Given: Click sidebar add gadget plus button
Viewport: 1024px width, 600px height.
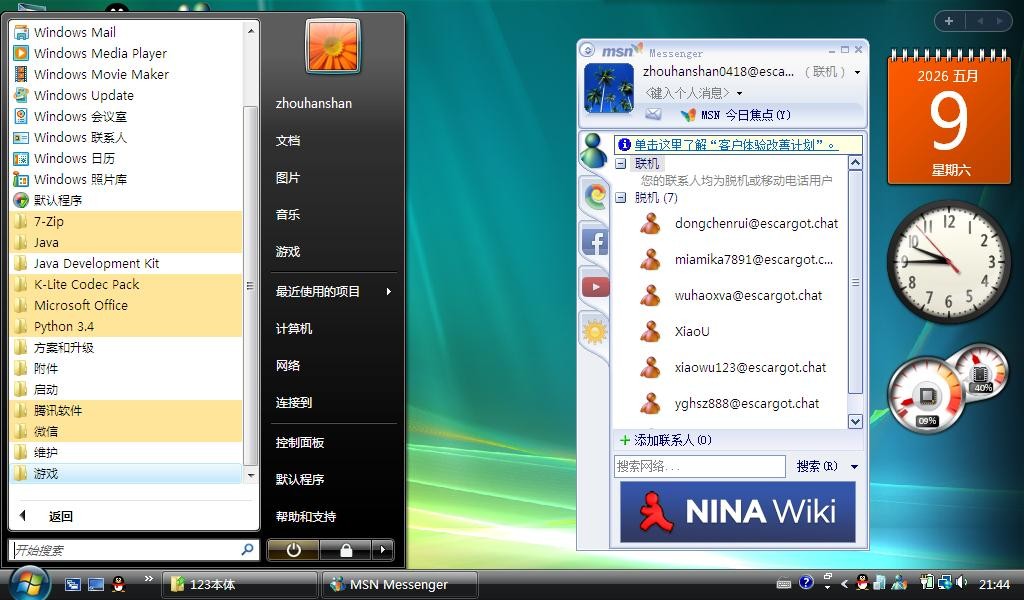Looking at the screenshot, I should pos(949,21).
